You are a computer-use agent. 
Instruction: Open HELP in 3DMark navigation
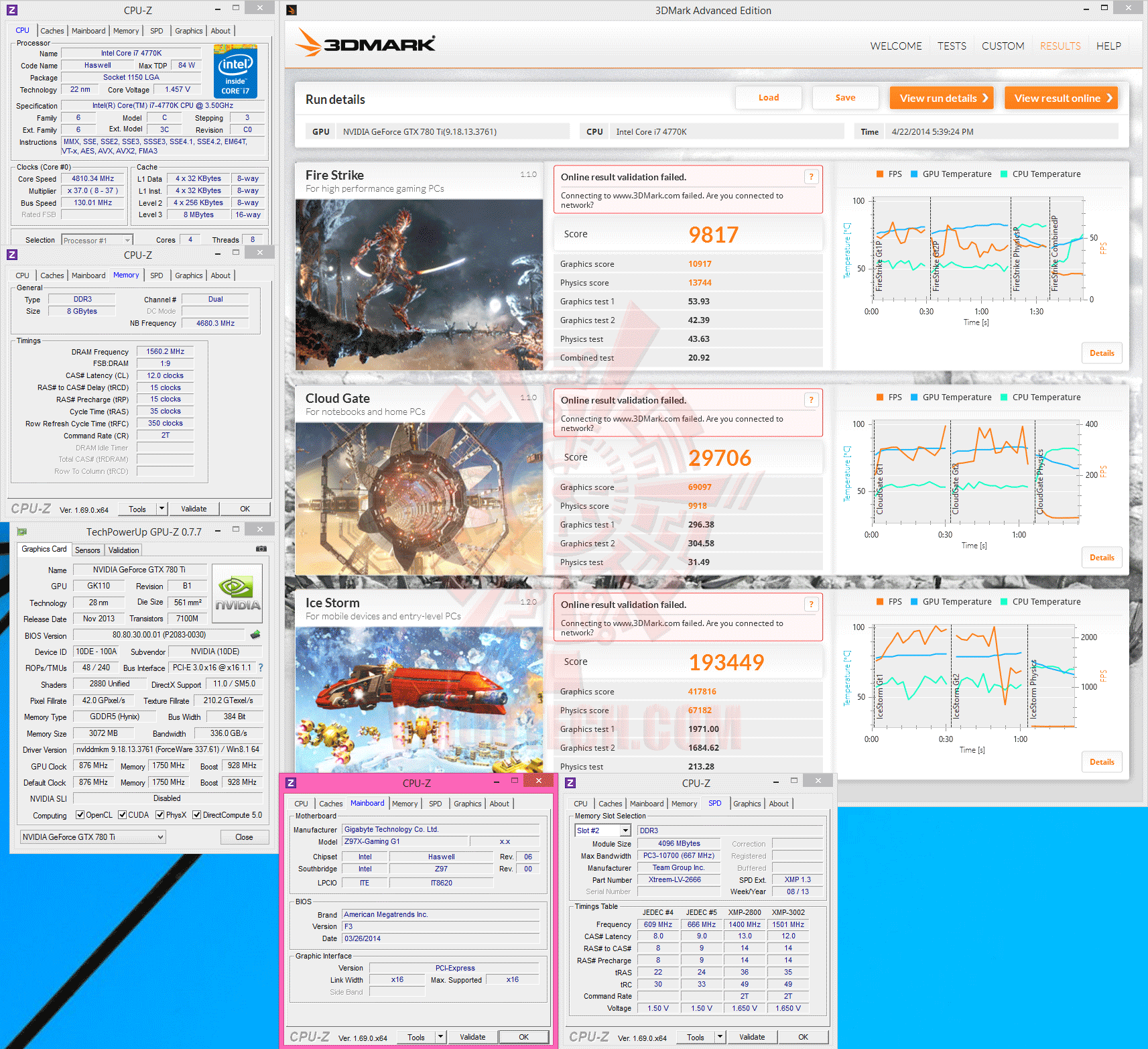[x=1108, y=46]
